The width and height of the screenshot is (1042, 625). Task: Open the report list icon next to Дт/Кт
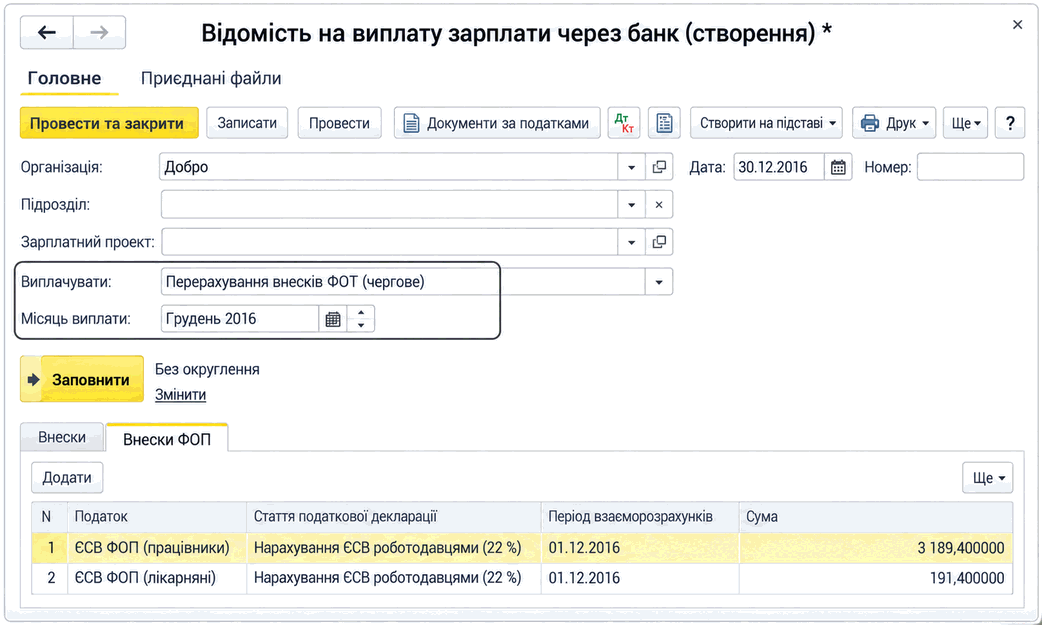point(664,123)
